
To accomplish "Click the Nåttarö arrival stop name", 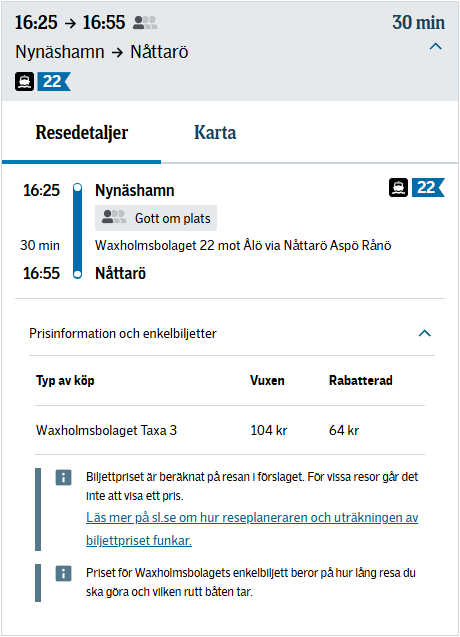I will (120, 273).
